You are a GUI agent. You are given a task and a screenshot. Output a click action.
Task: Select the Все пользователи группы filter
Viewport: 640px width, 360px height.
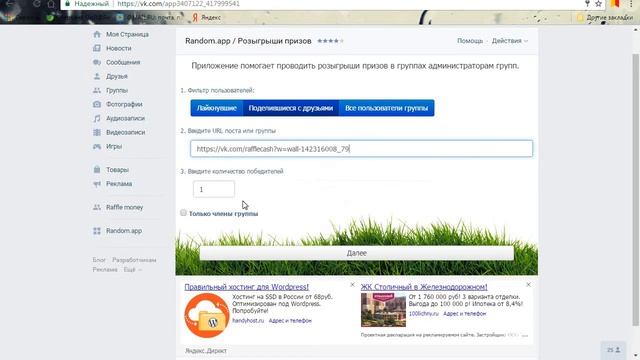tap(387, 108)
